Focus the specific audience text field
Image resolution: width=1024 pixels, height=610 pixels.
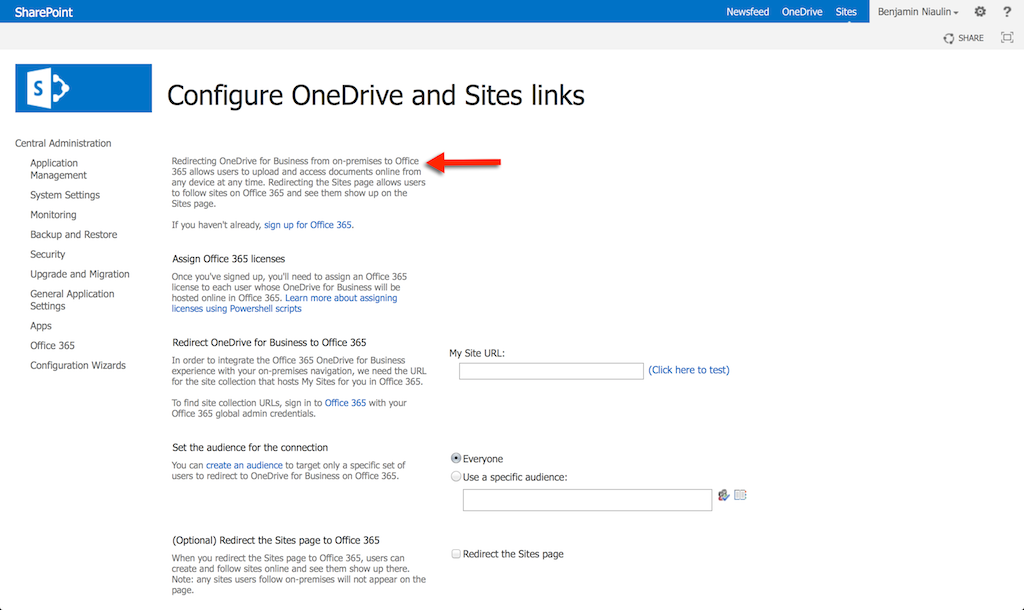tap(587, 500)
